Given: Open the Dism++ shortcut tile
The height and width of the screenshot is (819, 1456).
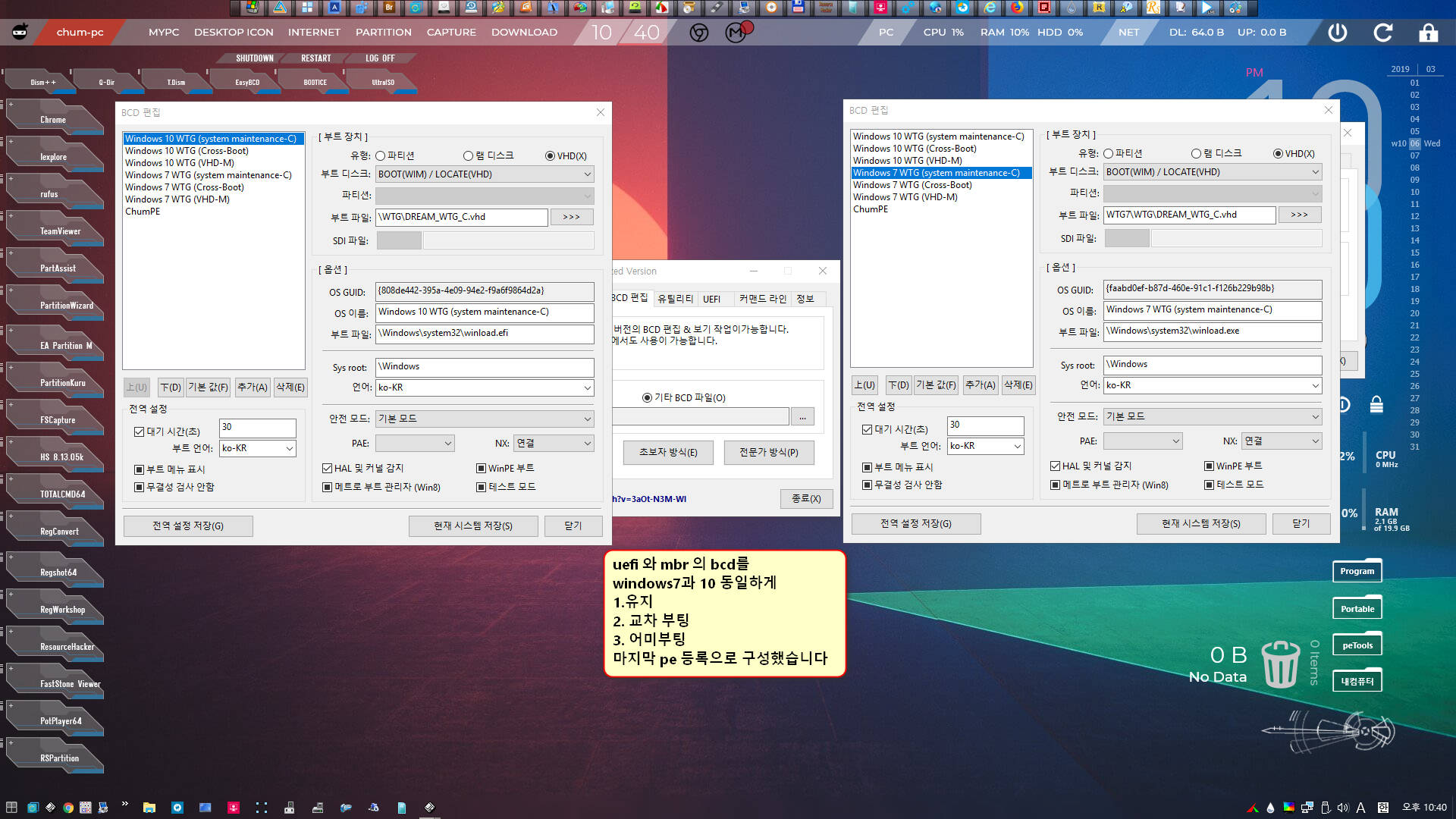Looking at the screenshot, I should click(42, 82).
